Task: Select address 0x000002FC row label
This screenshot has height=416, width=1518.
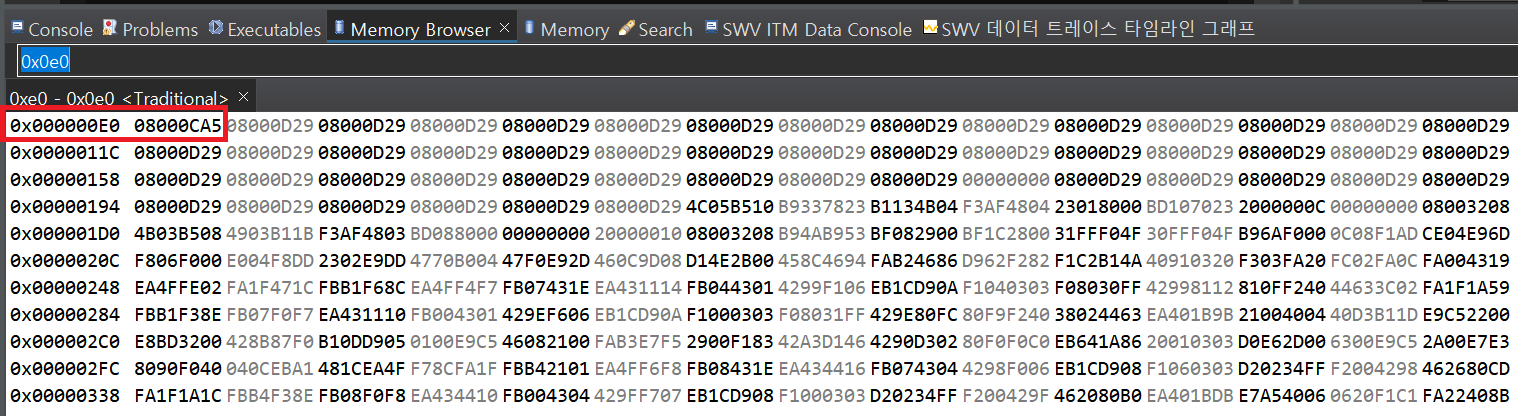Action: 65,369
